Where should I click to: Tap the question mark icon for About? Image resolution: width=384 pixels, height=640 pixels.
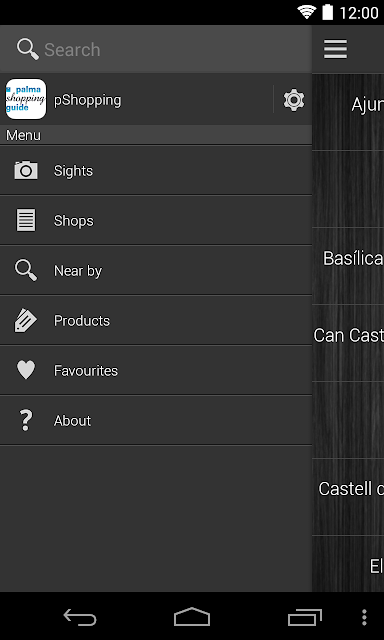pos(26,420)
